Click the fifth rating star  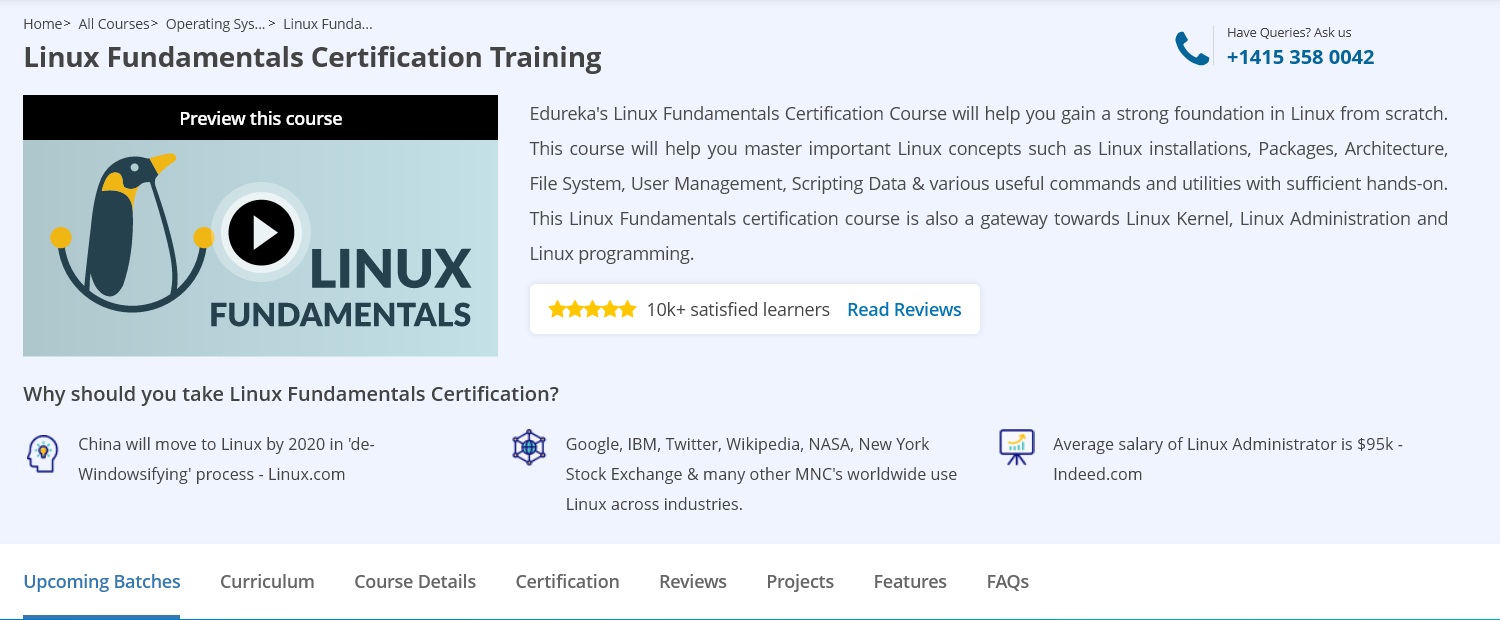coord(627,309)
